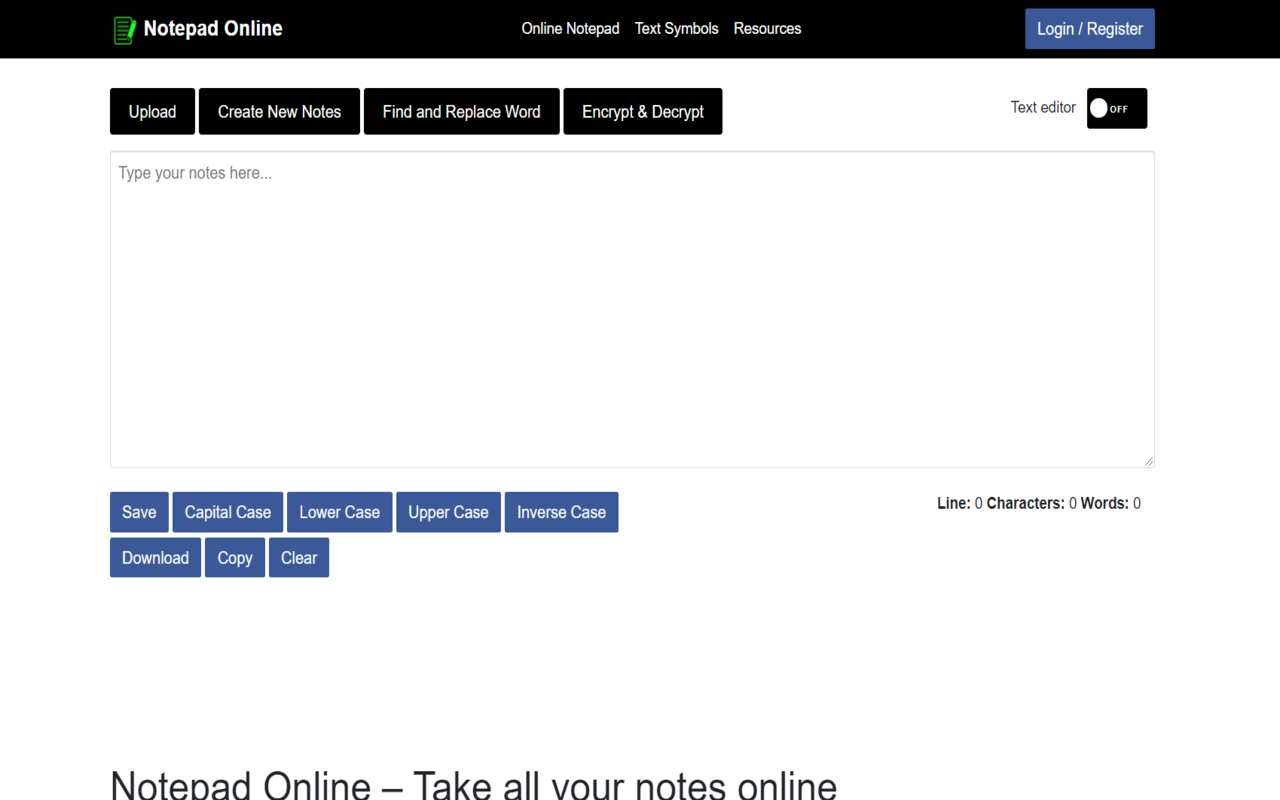Open the Resources navigation item

[x=767, y=28]
